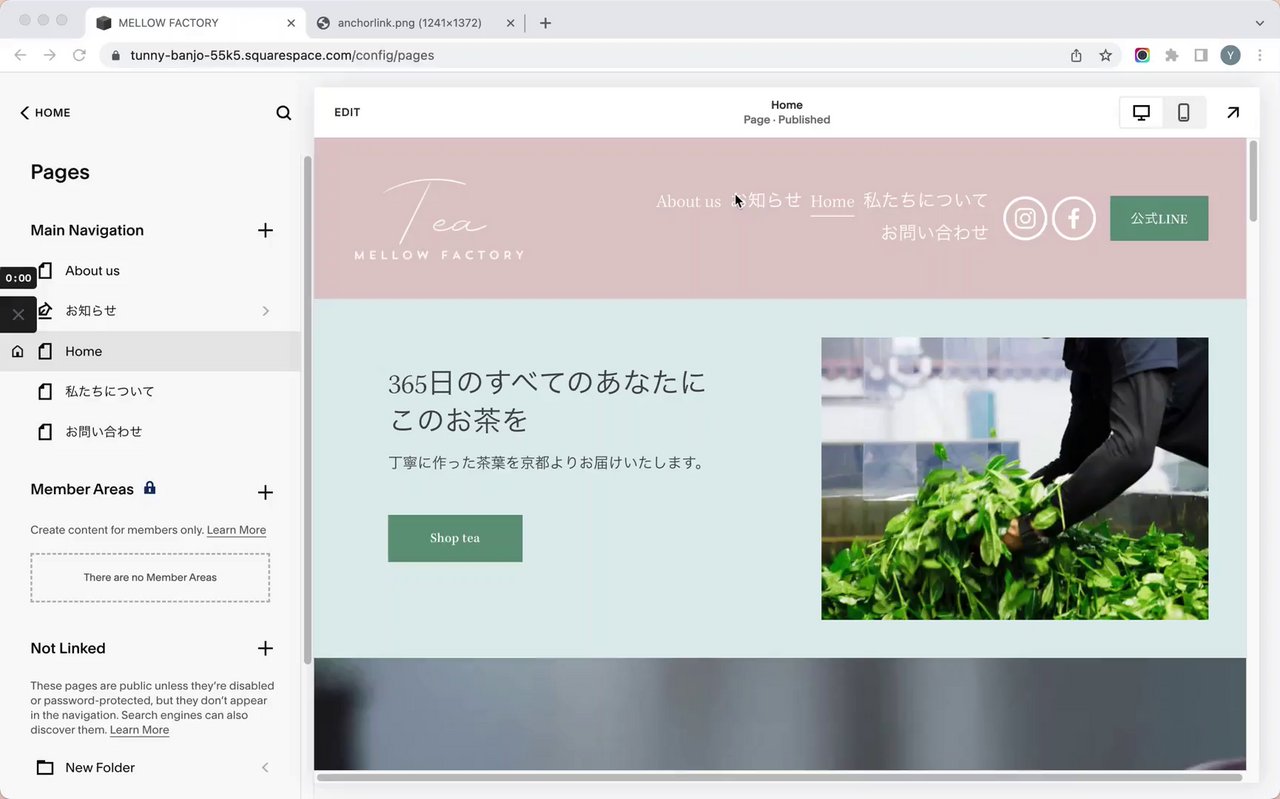Switch to MELLOW FACTORY browser tab
This screenshot has width=1280, height=799.
click(x=196, y=22)
